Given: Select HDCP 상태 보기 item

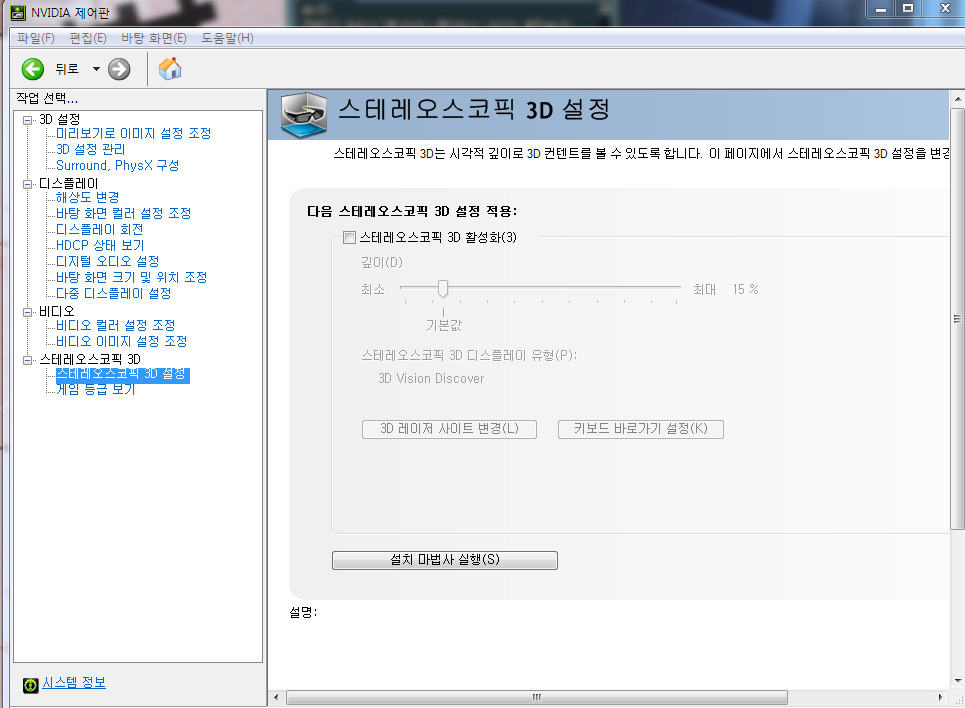Looking at the screenshot, I should 100,246.
